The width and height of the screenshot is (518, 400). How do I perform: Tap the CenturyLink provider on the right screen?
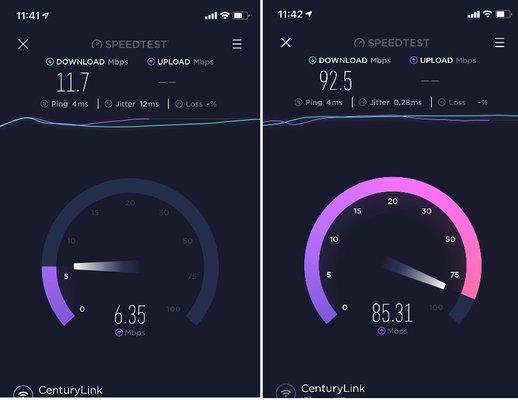click(333, 388)
